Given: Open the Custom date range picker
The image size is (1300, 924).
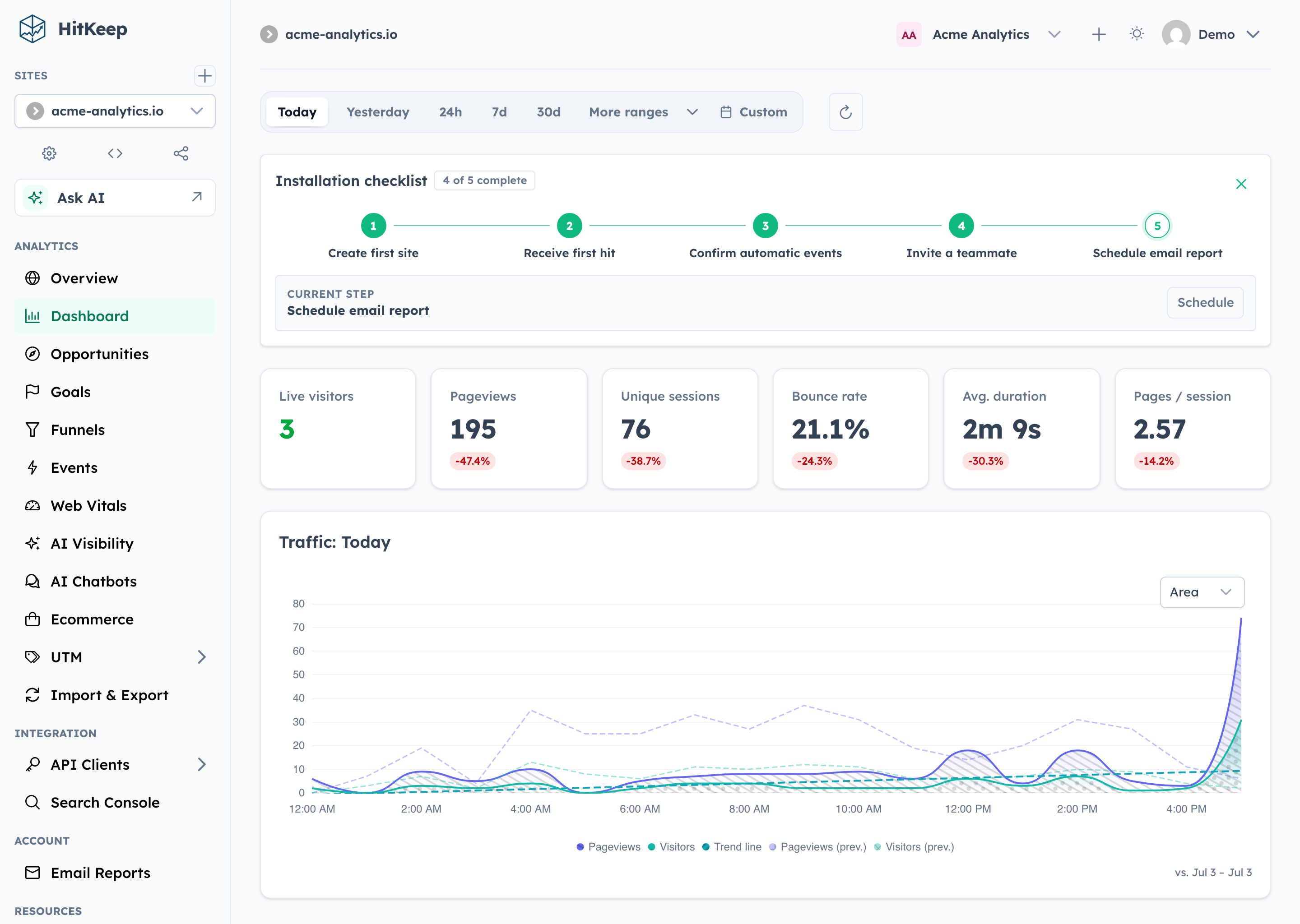Looking at the screenshot, I should (x=754, y=112).
